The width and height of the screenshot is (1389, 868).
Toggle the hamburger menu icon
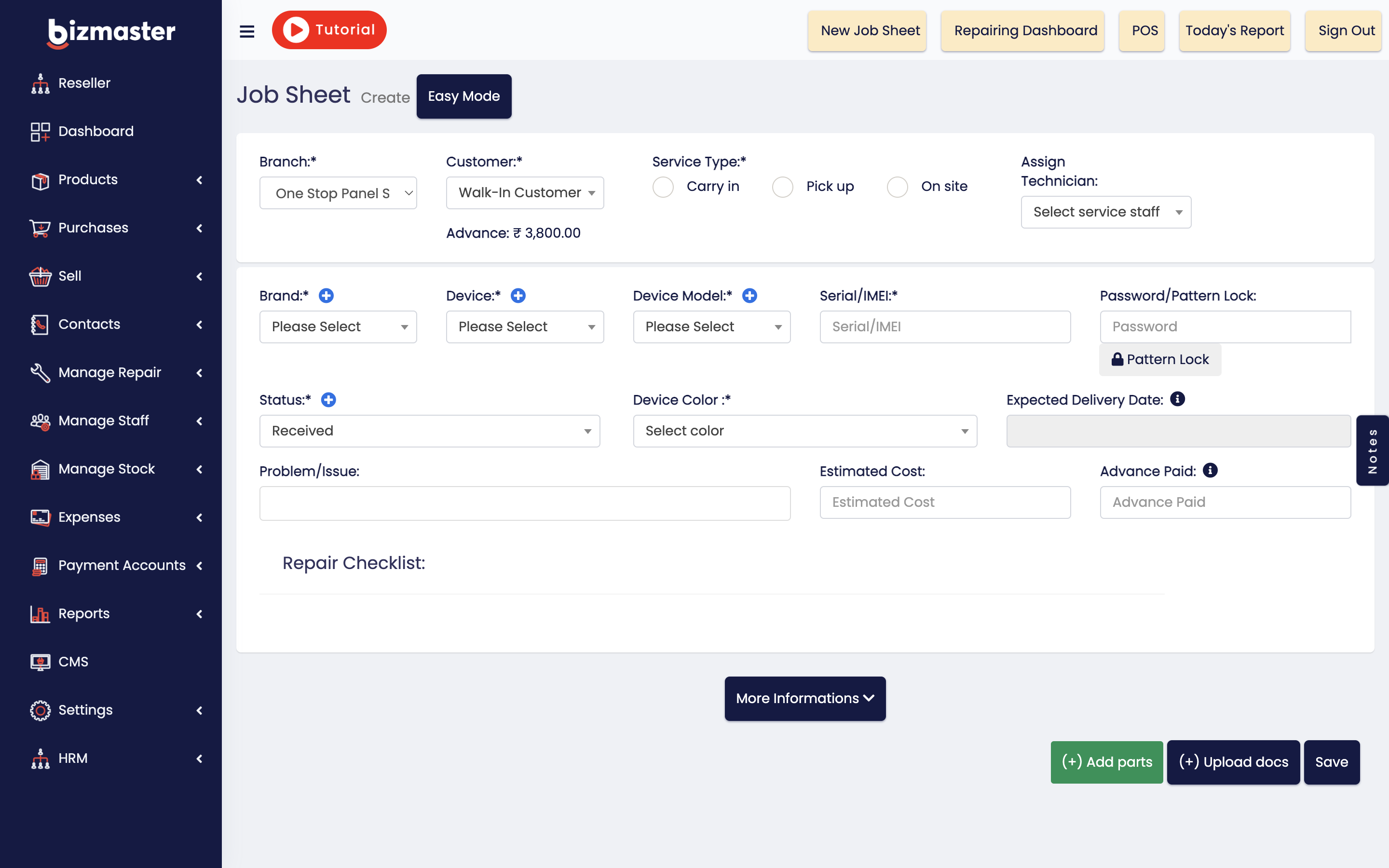tap(247, 31)
